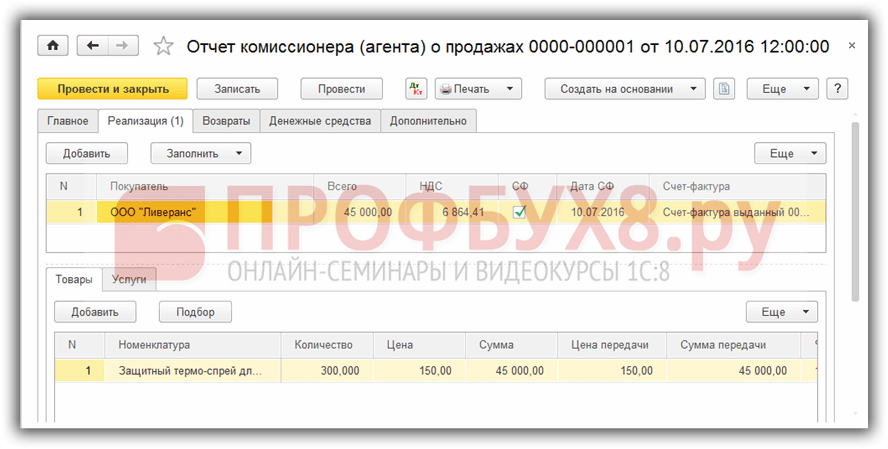Click Провести и закрыть button
Screen dimensions: 888x449
113,89
